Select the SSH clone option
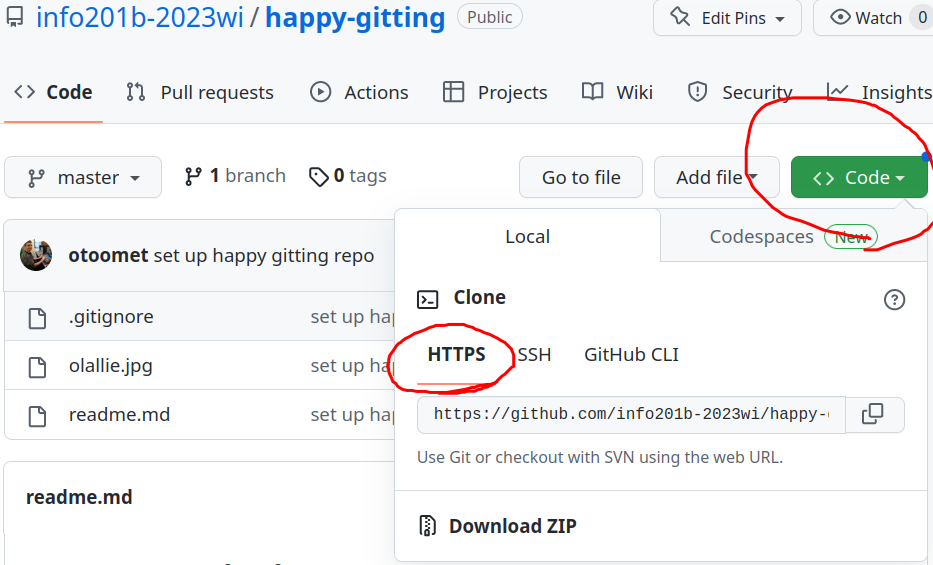 point(534,354)
